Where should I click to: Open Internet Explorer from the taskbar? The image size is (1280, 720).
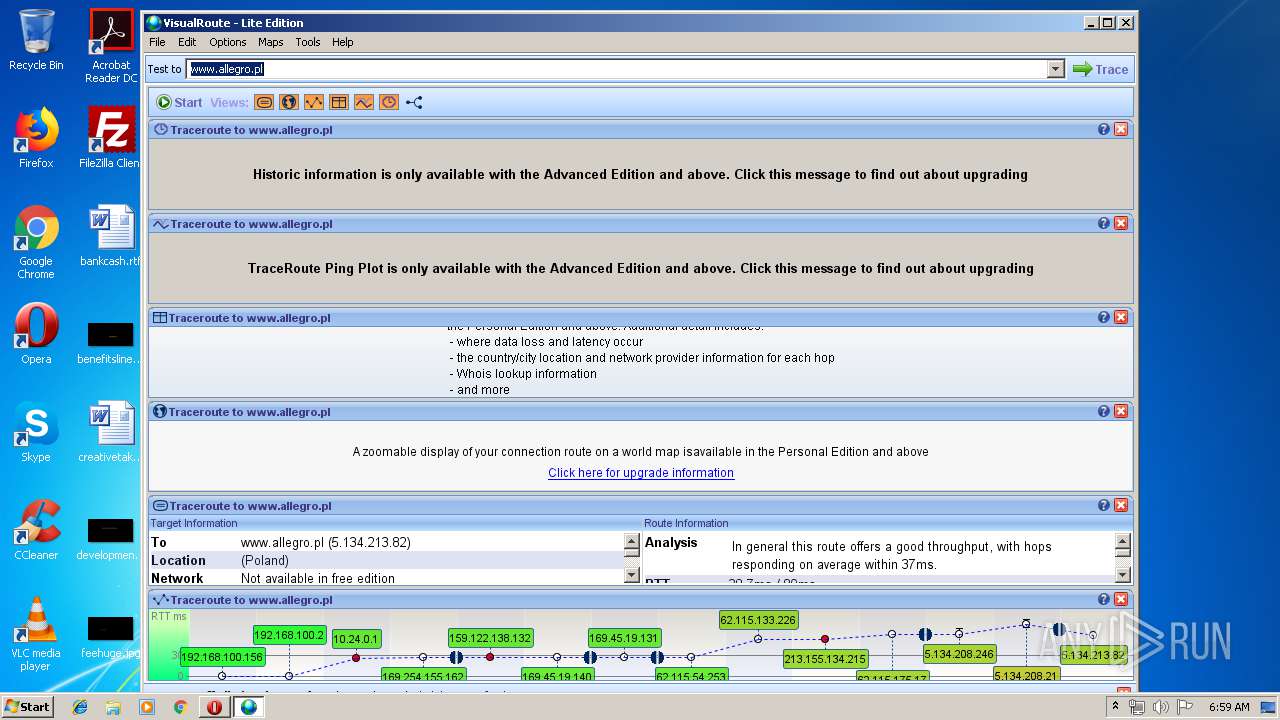(x=80, y=707)
